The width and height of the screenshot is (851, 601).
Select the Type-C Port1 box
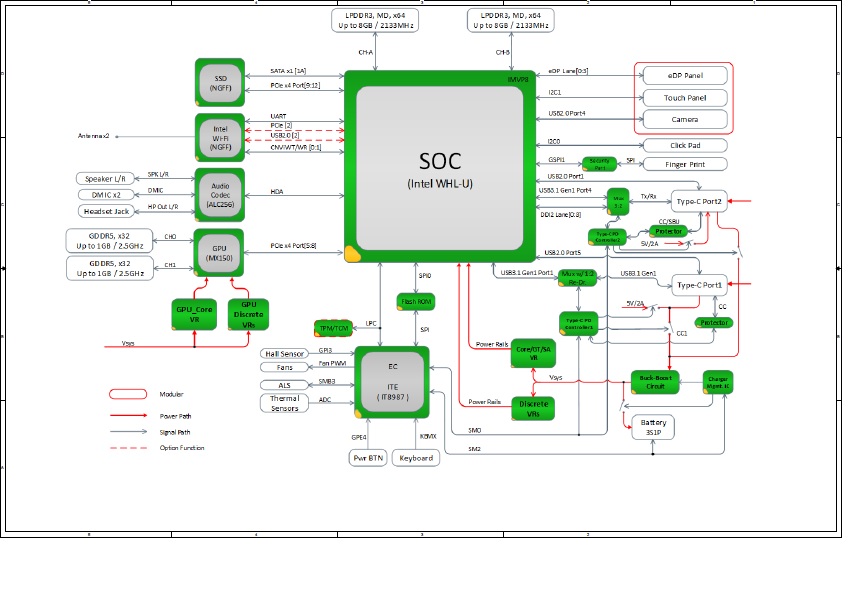tap(699, 285)
